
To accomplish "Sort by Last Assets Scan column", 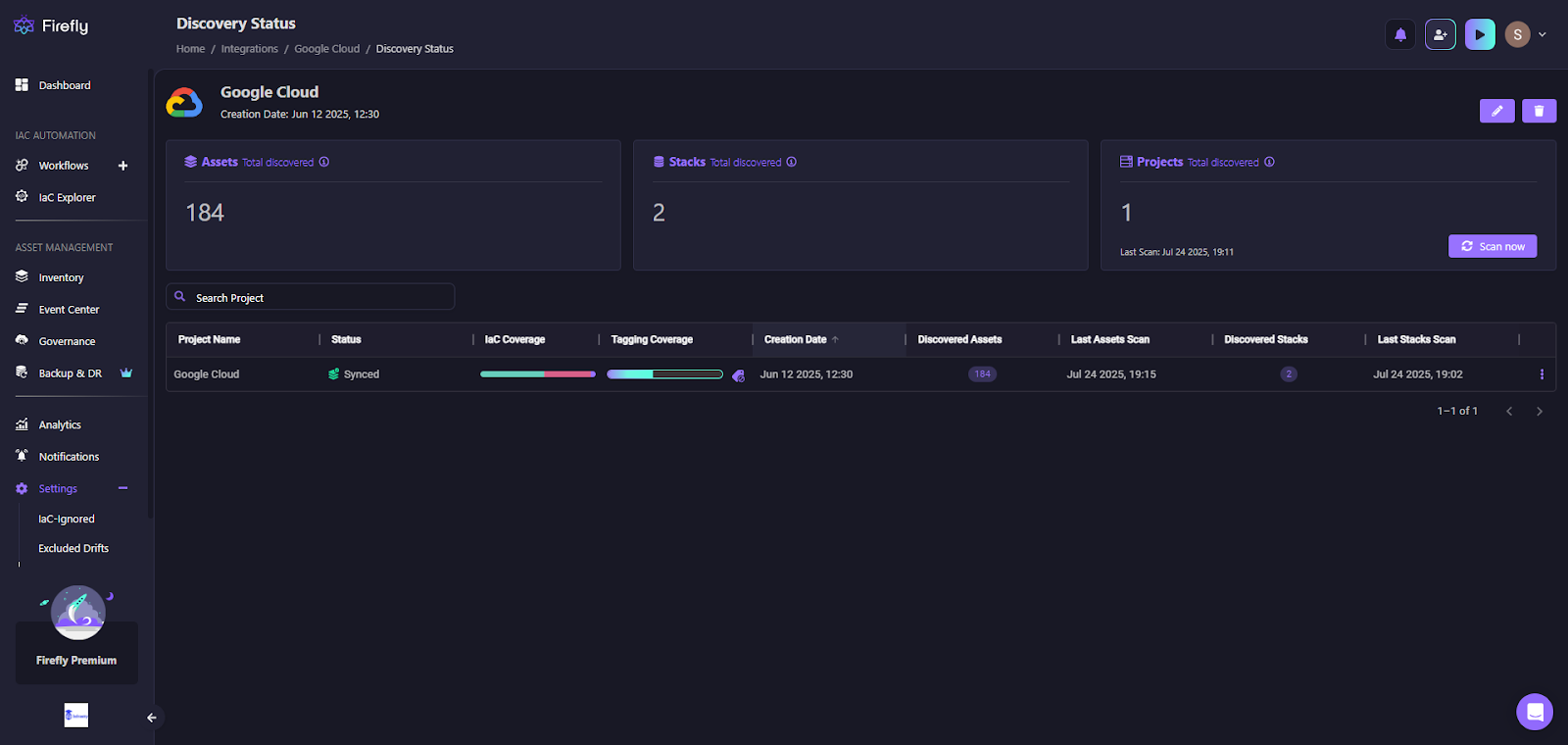I will [1110, 339].
